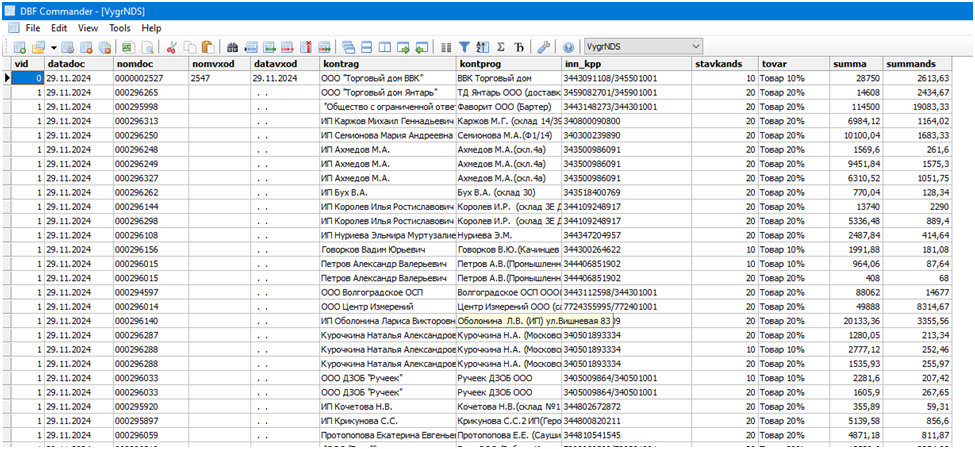Viewport: 975px width, 449px height.
Task: Click the scissors cut icon
Action: (171, 47)
